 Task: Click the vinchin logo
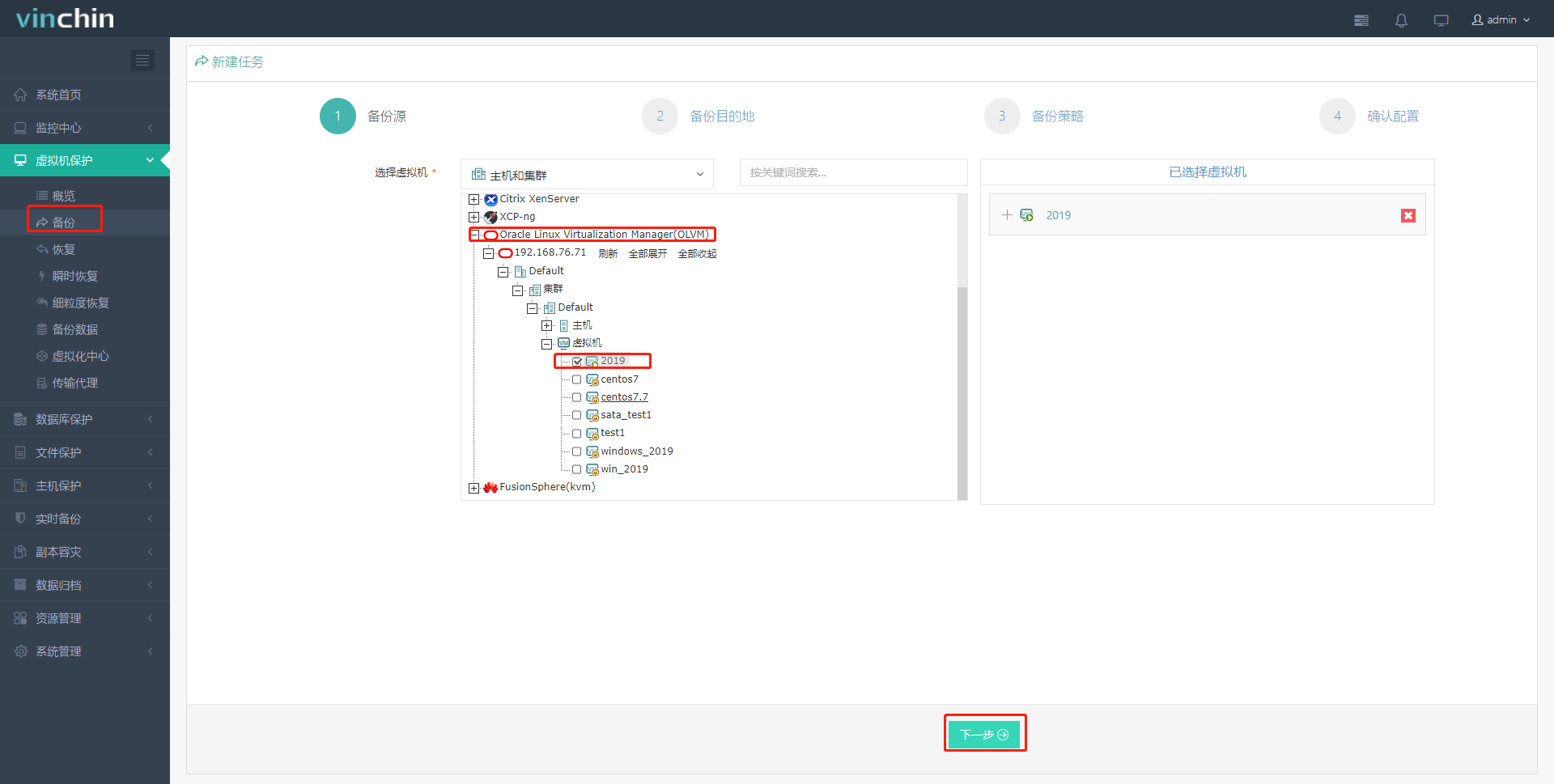[65, 18]
